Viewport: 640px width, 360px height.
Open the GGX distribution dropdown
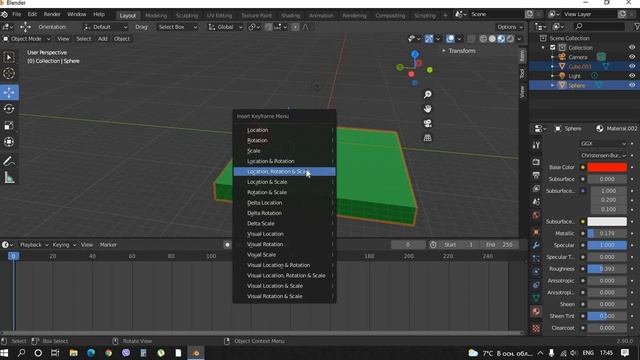pyautogui.click(x=603, y=144)
